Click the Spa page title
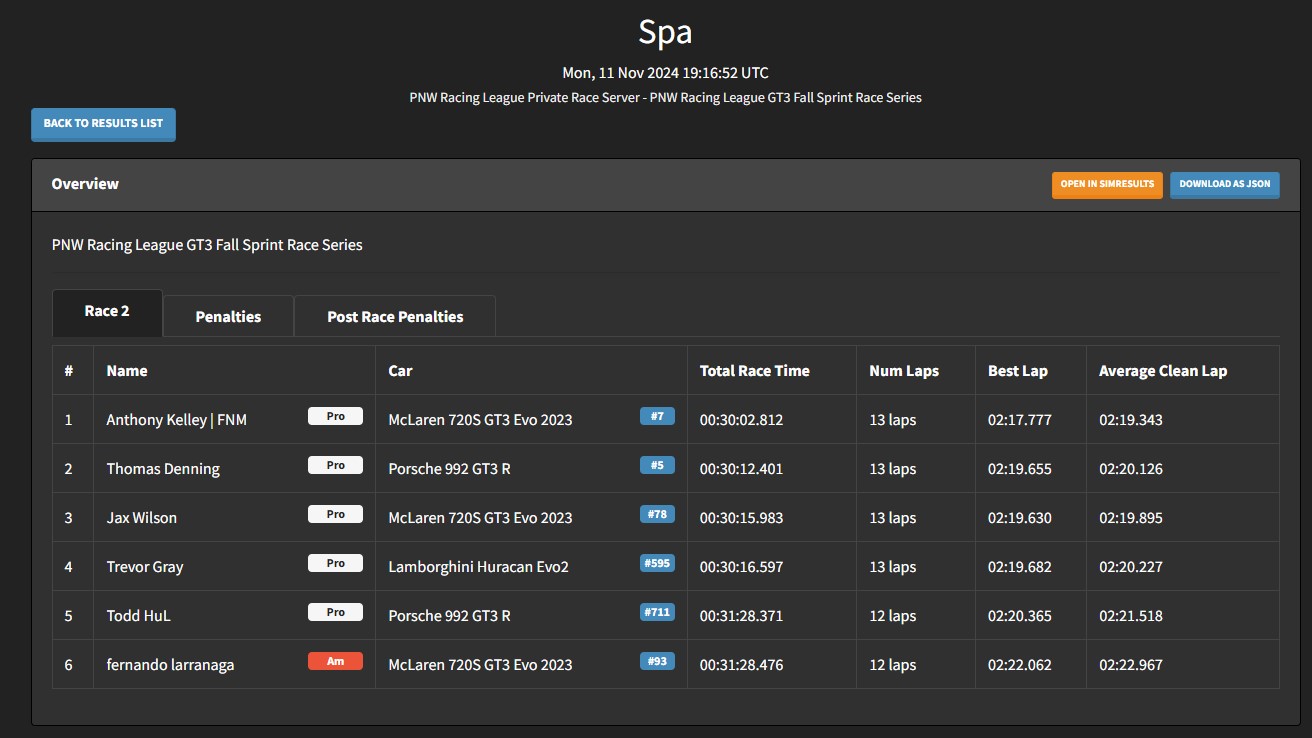 [x=665, y=32]
